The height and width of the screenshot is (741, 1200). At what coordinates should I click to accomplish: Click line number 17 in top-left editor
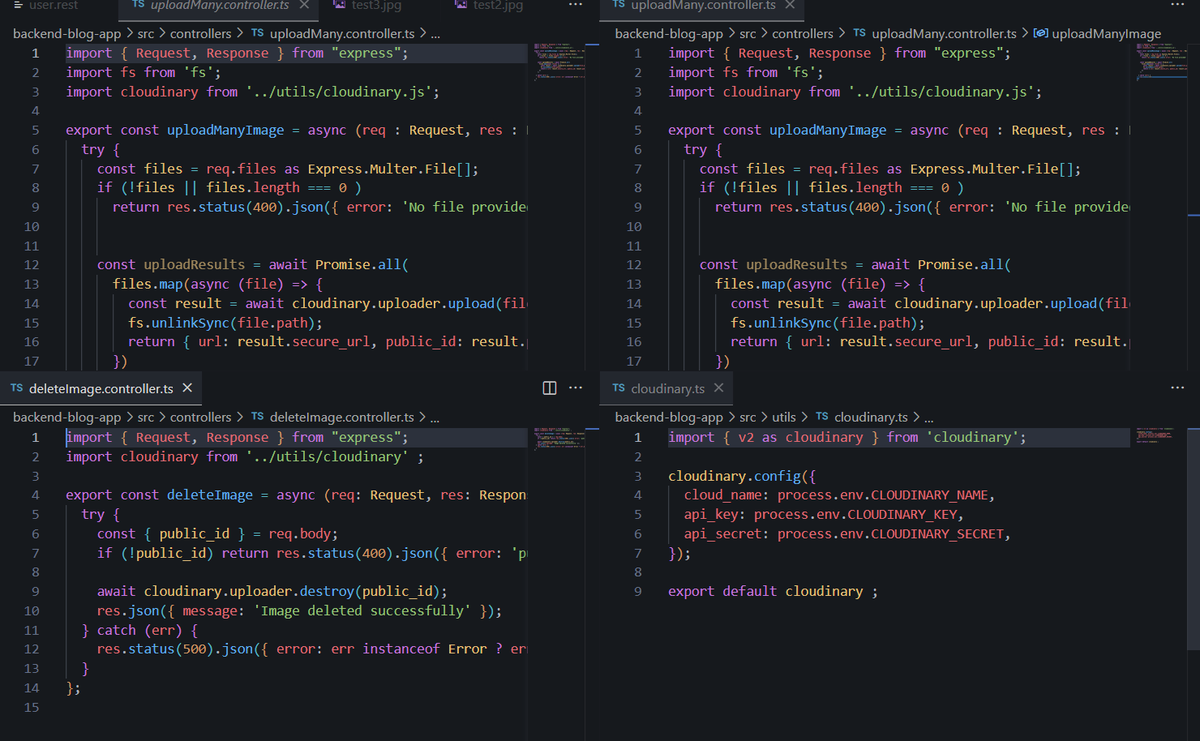point(30,361)
